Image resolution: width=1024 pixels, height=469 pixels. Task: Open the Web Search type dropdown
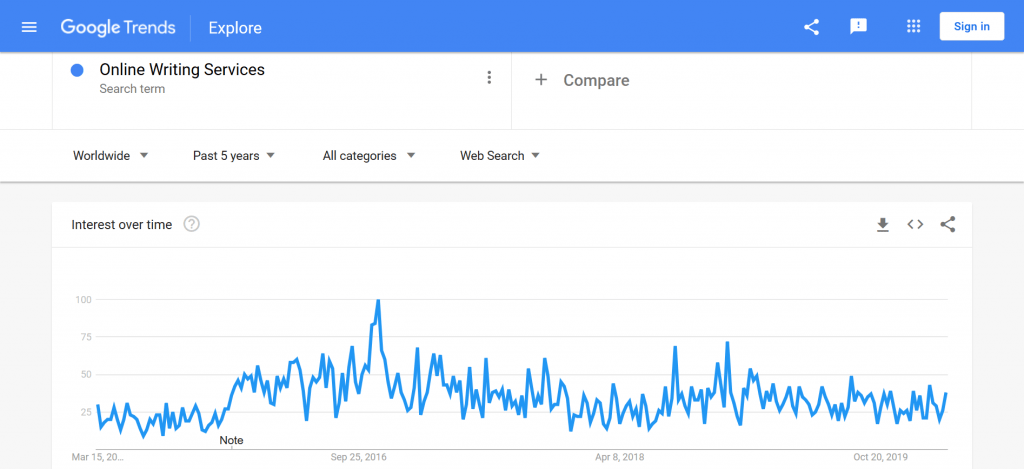[x=500, y=155]
